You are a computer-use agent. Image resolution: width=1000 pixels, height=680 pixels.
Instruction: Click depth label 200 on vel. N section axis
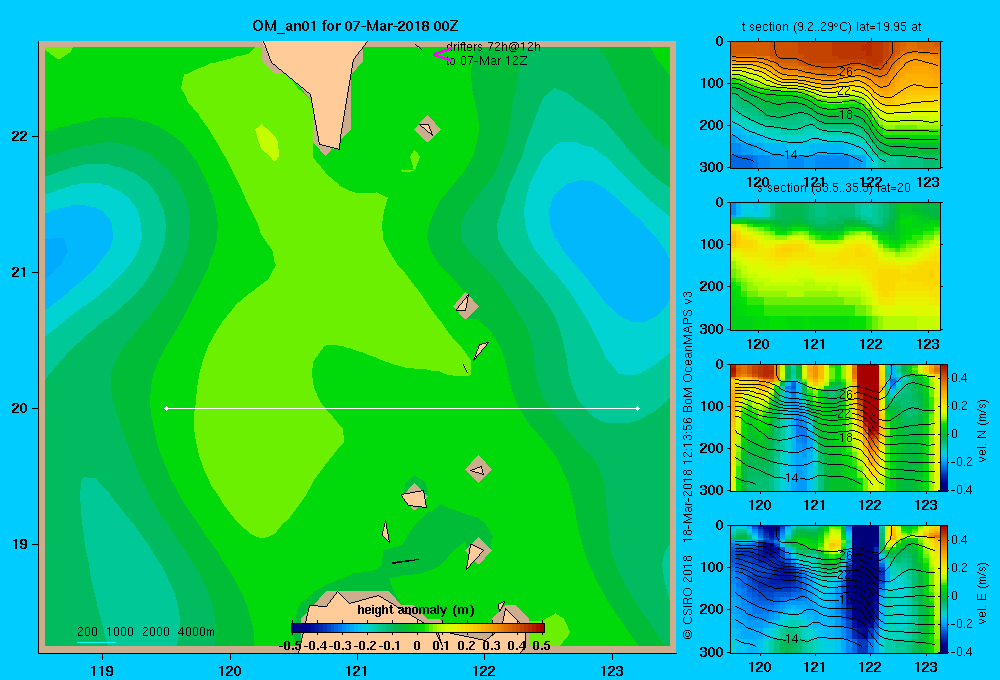713,448
